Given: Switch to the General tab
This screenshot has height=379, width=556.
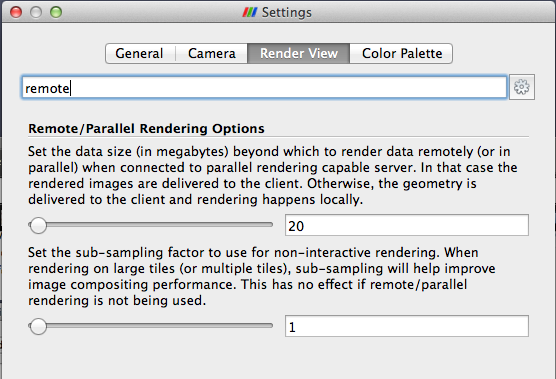Looking at the screenshot, I should pyautogui.click(x=140, y=54).
